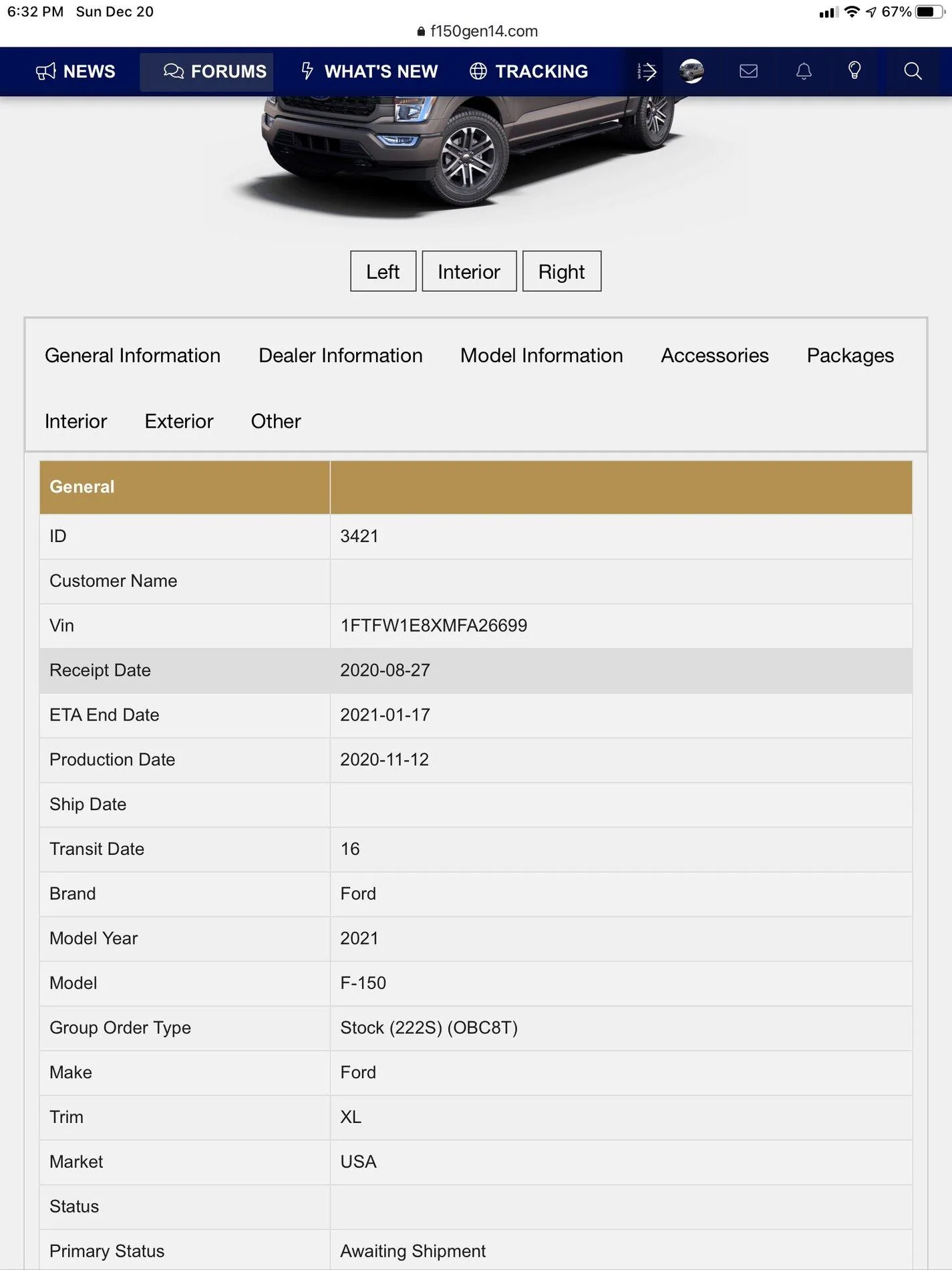The image size is (952, 1270).
Task: Switch to Accessories tab
Action: (x=715, y=356)
